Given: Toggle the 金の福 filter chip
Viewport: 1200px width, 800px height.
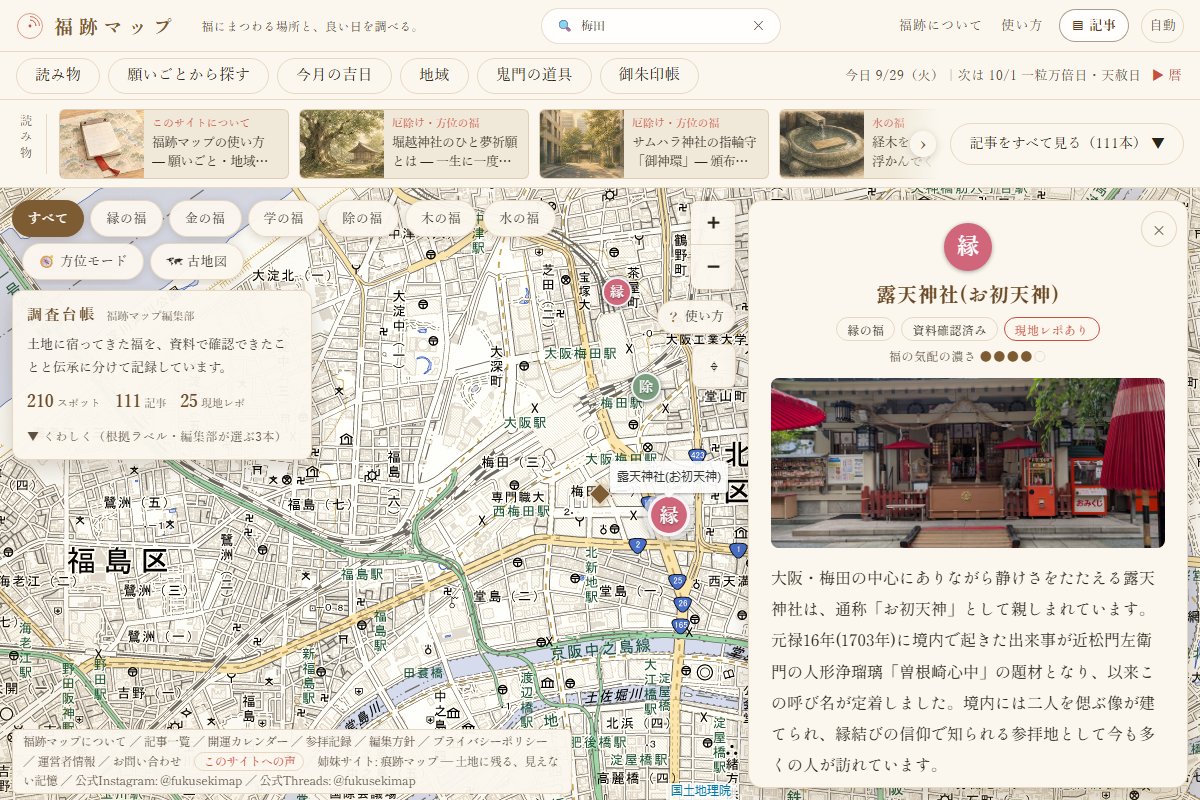Looking at the screenshot, I should click(204, 218).
